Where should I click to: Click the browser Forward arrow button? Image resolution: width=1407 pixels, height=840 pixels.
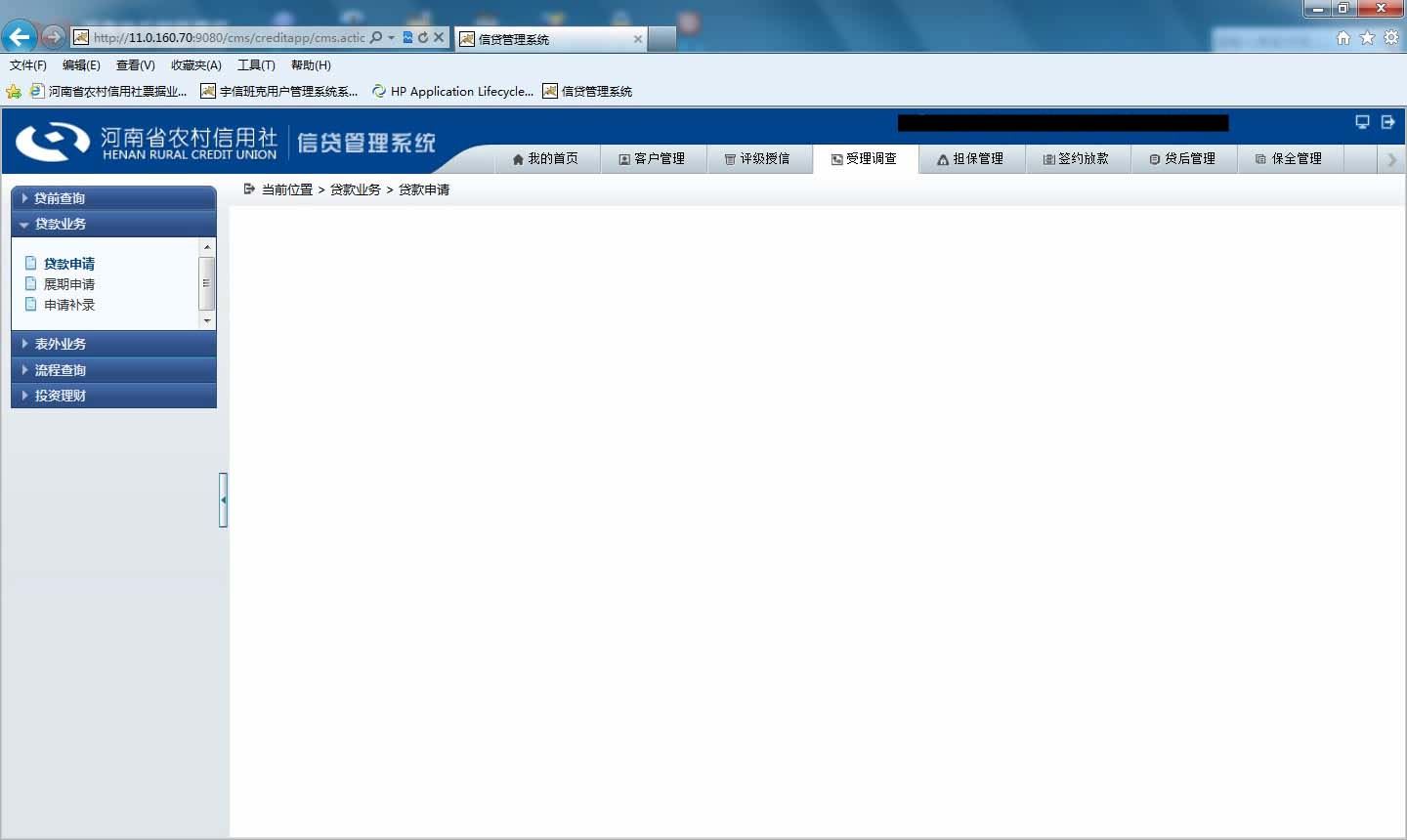pos(53,37)
